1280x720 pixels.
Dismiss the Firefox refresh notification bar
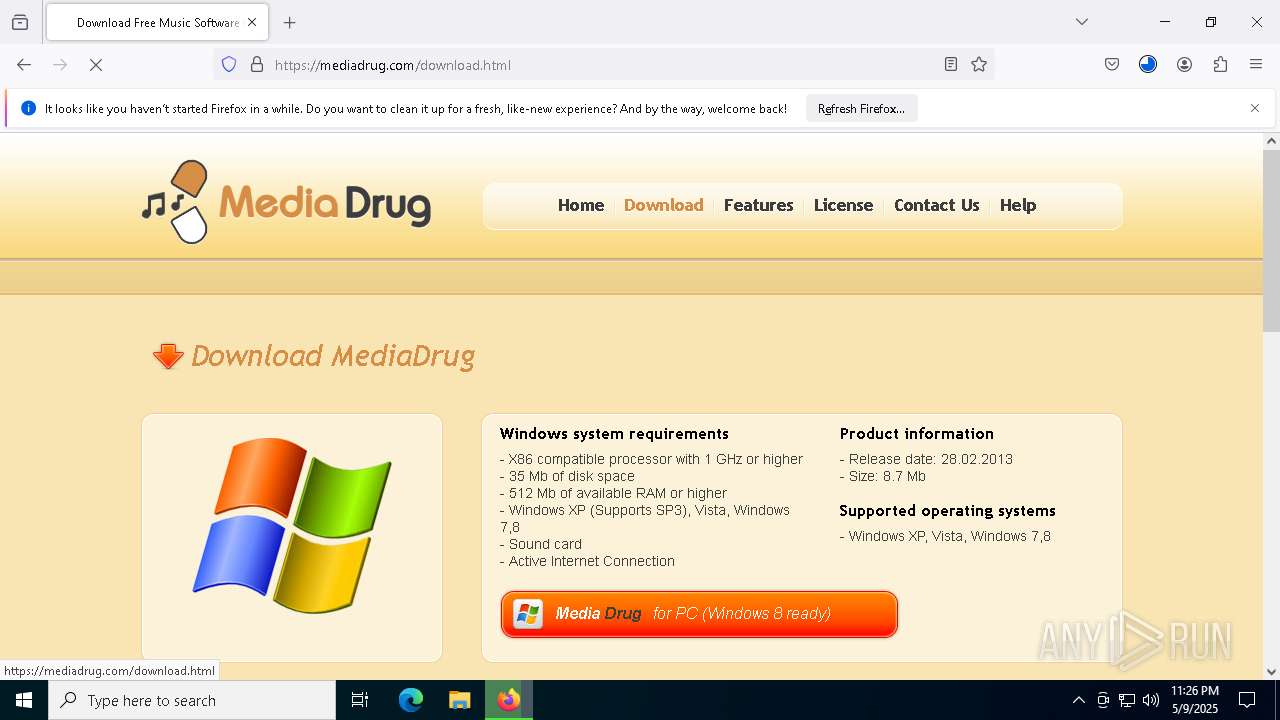point(1255,108)
